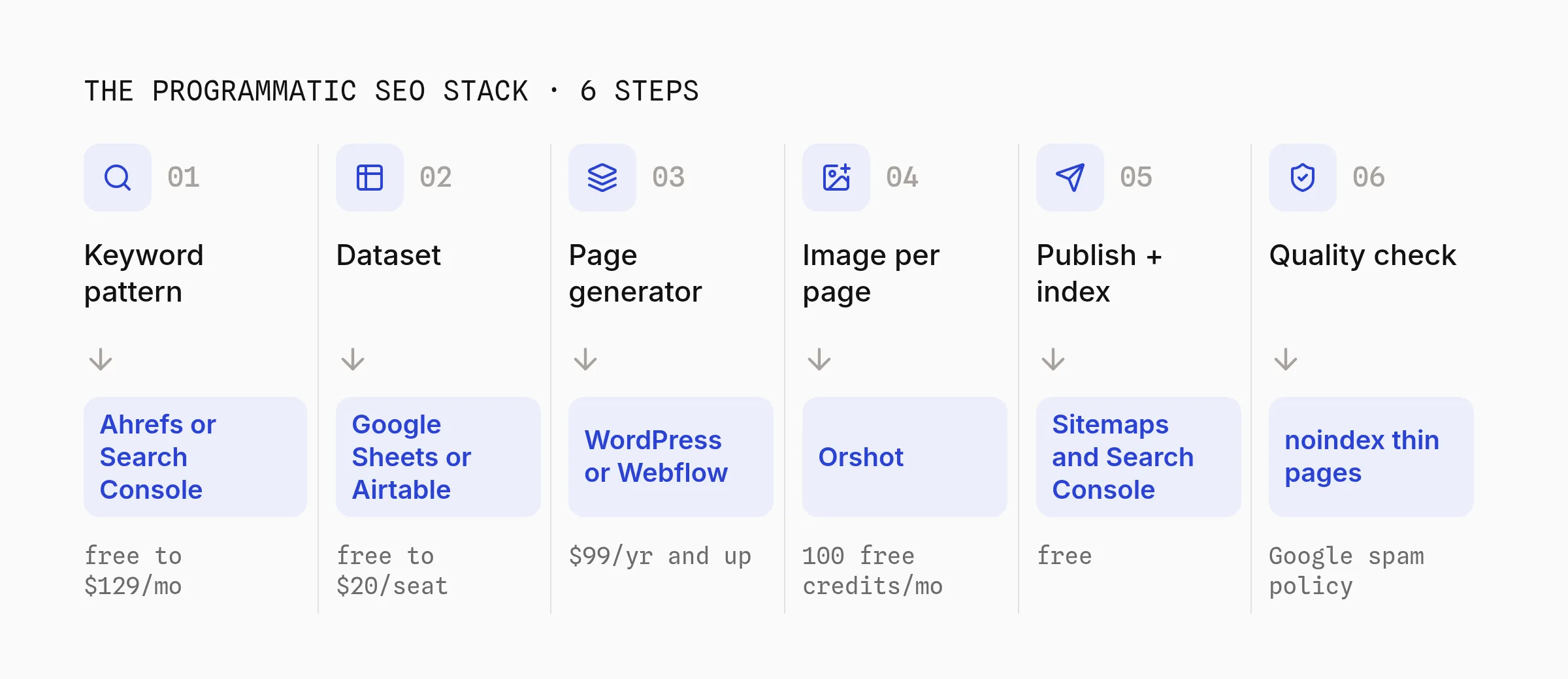The image size is (1568, 679).
Task: Click the down arrow under Dataset
Action: coord(353,359)
